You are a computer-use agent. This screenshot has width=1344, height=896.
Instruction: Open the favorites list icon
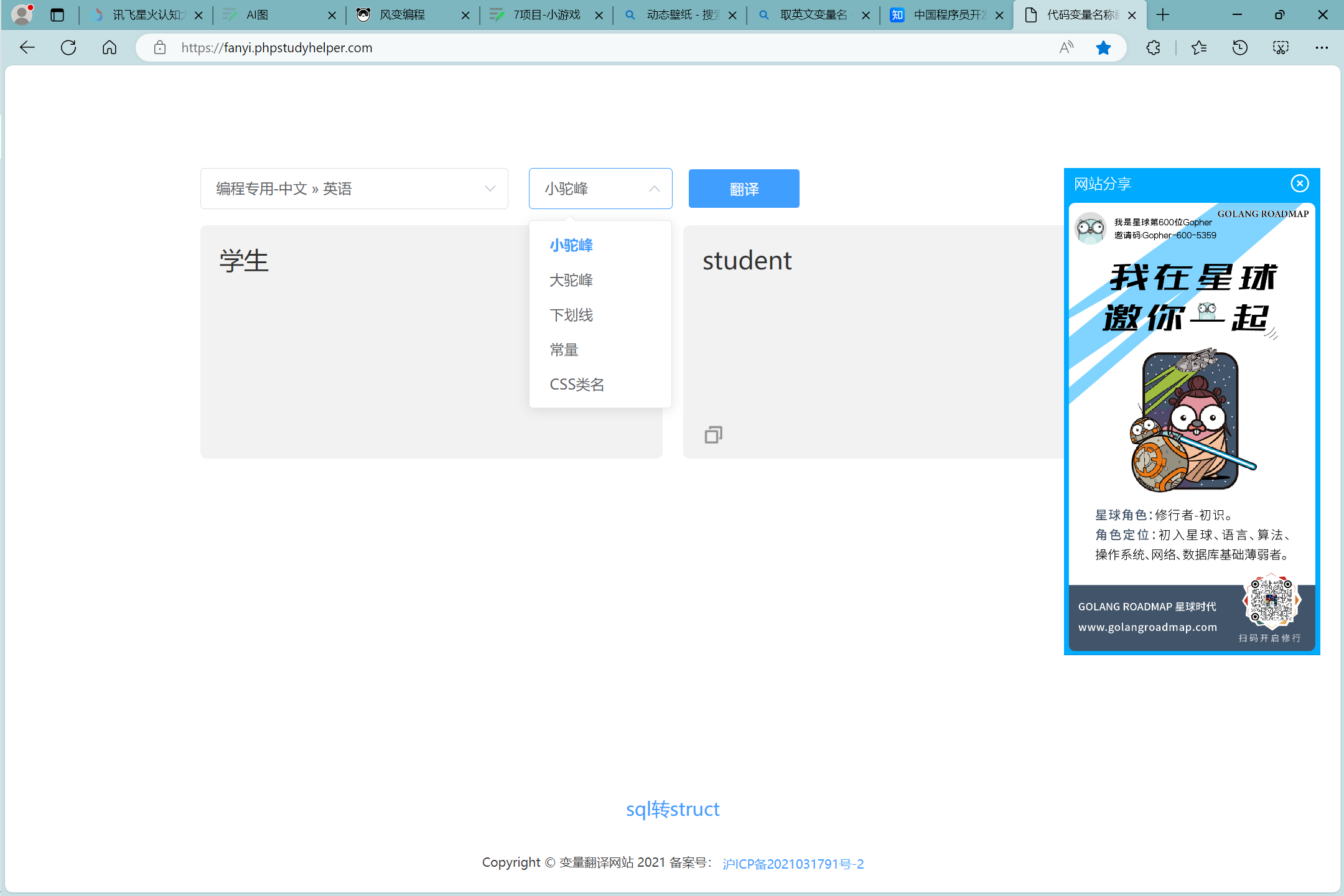pos(1198,48)
